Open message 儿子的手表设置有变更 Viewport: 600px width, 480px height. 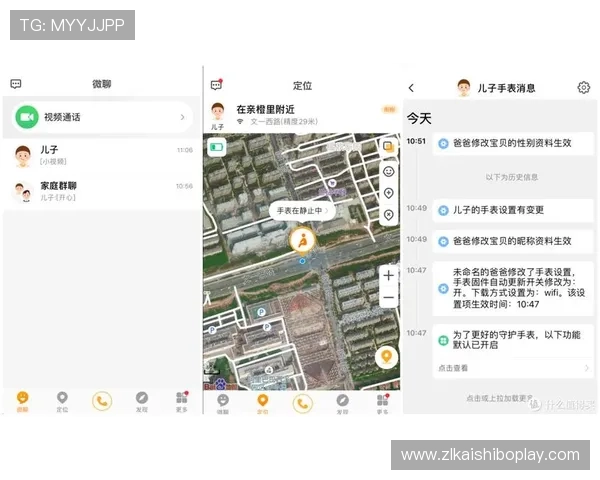[x=513, y=210]
